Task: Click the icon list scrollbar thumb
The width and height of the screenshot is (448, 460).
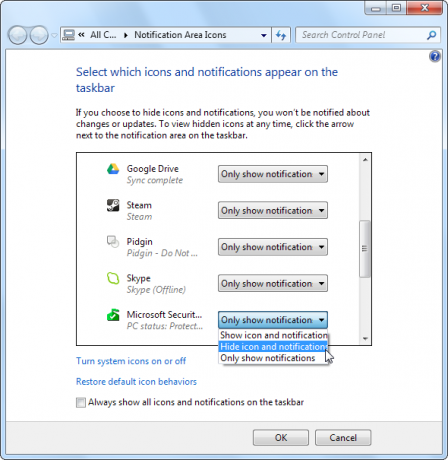Action: click(365, 249)
